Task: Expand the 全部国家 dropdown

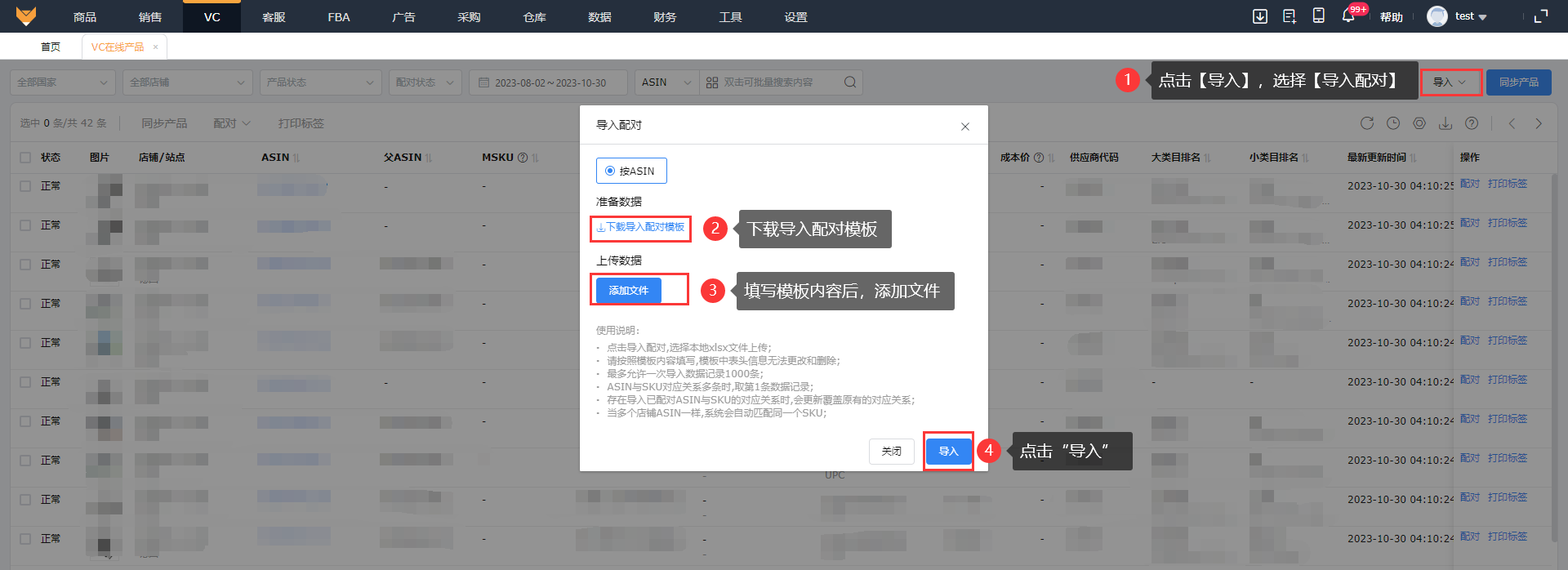Action: point(63,82)
